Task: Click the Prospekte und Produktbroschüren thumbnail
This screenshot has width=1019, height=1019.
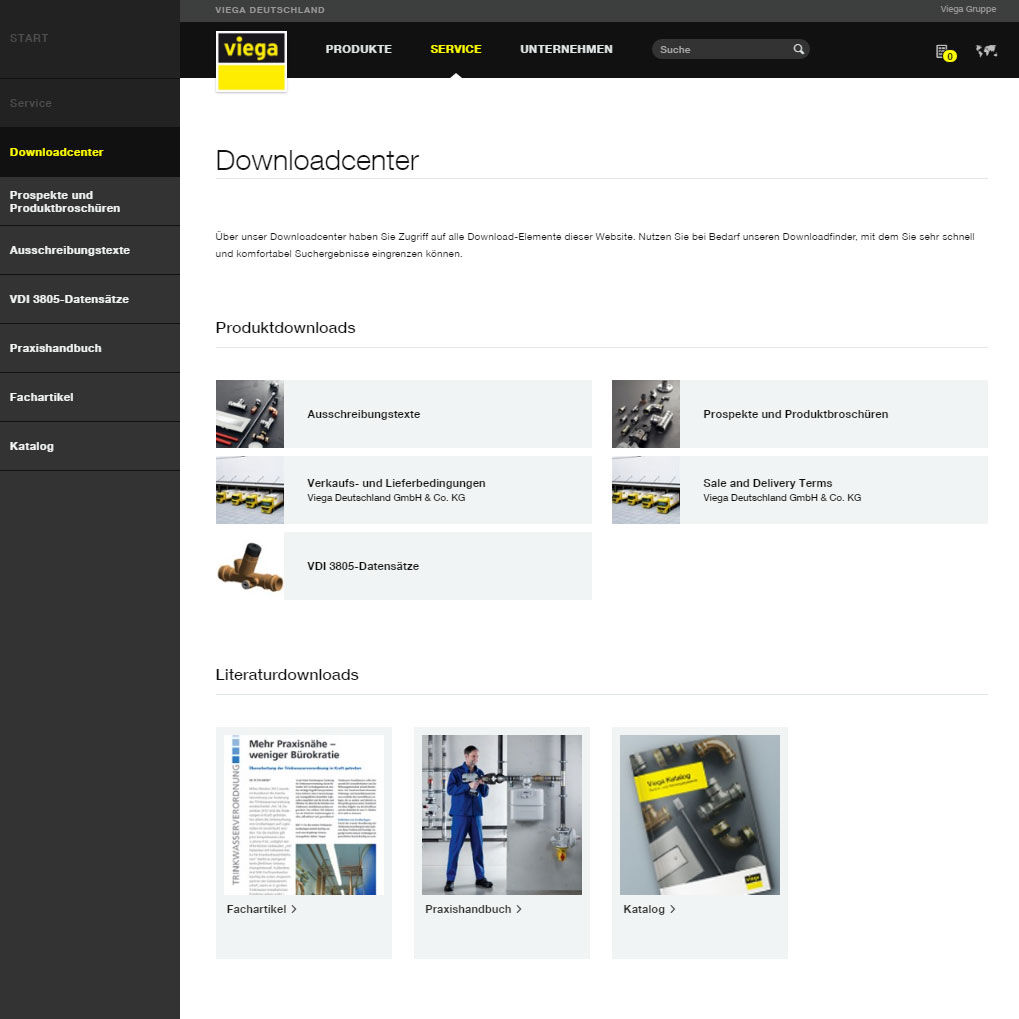Action: pos(645,414)
